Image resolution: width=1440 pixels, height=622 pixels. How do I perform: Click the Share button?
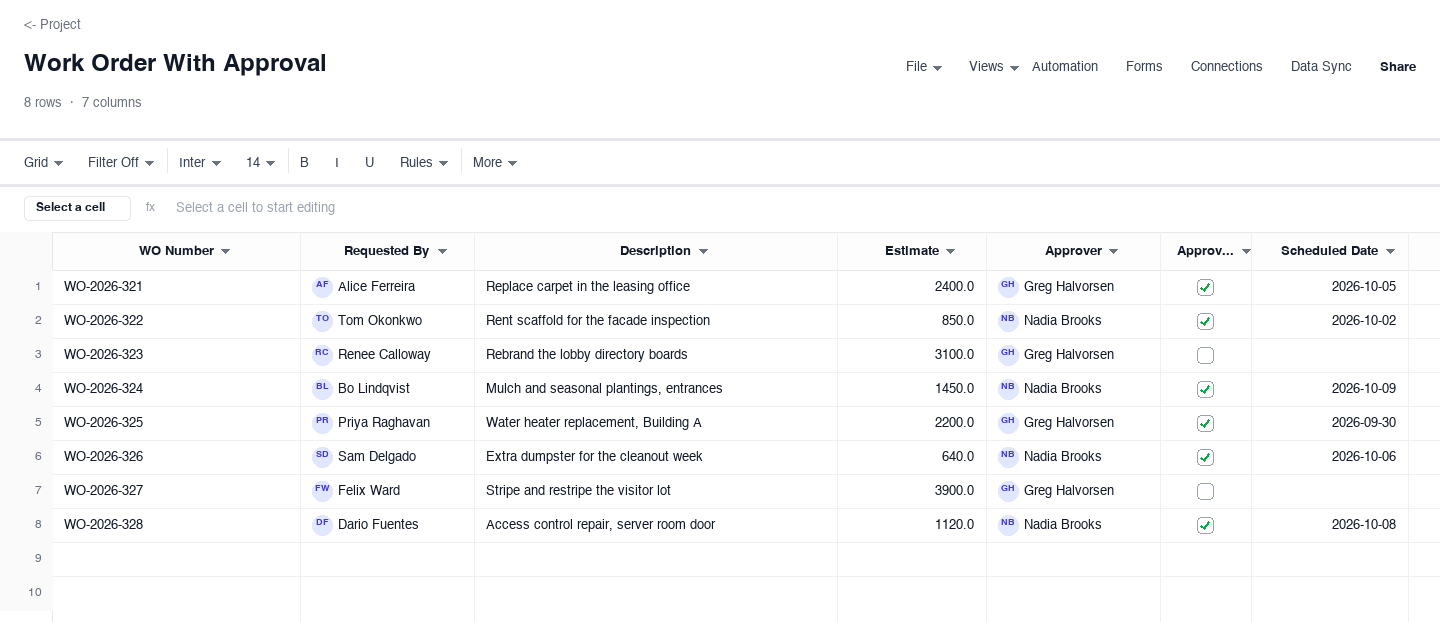point(1398,67)
